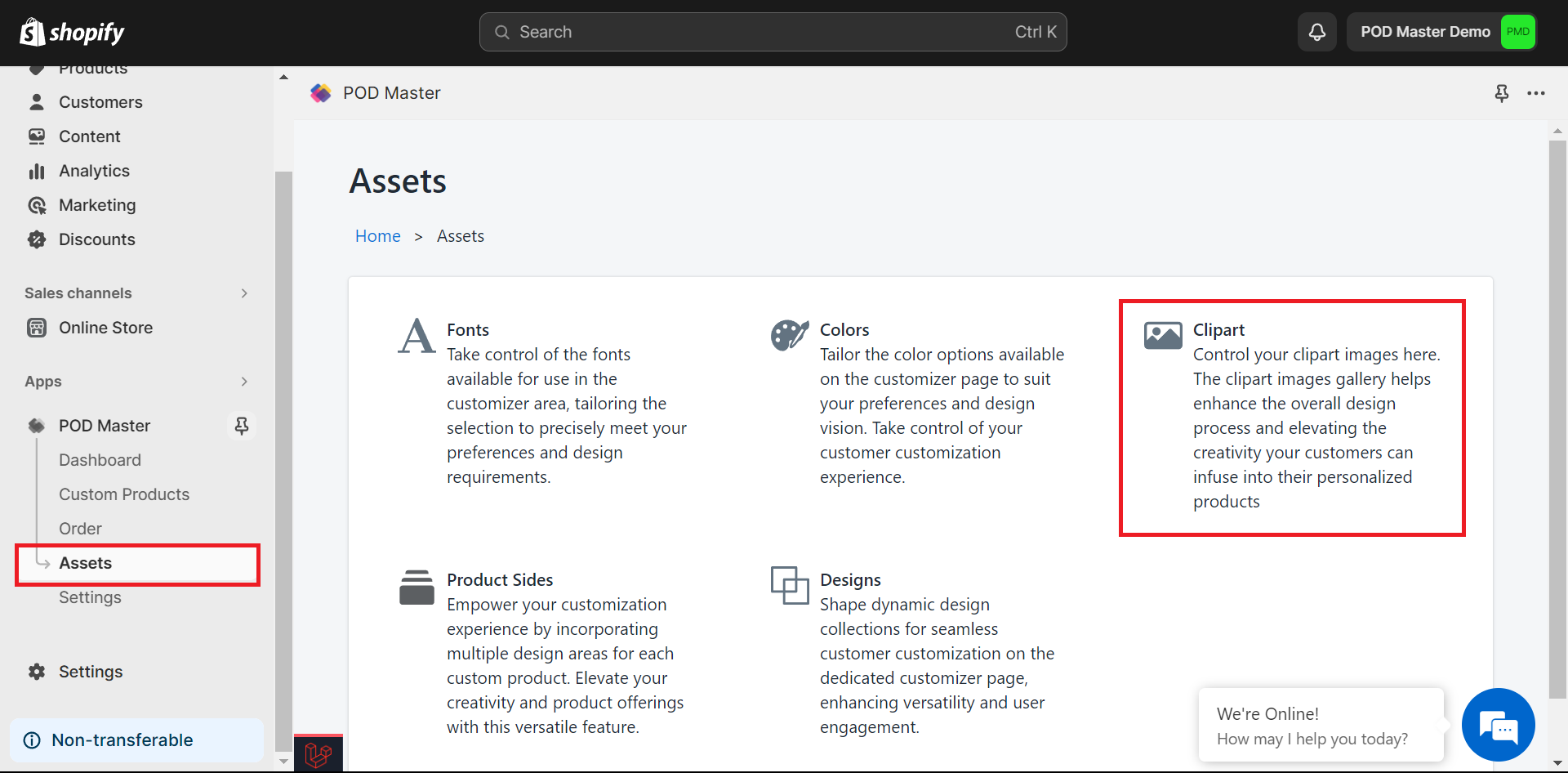The height and width of the screenshot is (773, 1568).
Task: Click the Fonts letter A icon
Action: [x=416, y=336]
